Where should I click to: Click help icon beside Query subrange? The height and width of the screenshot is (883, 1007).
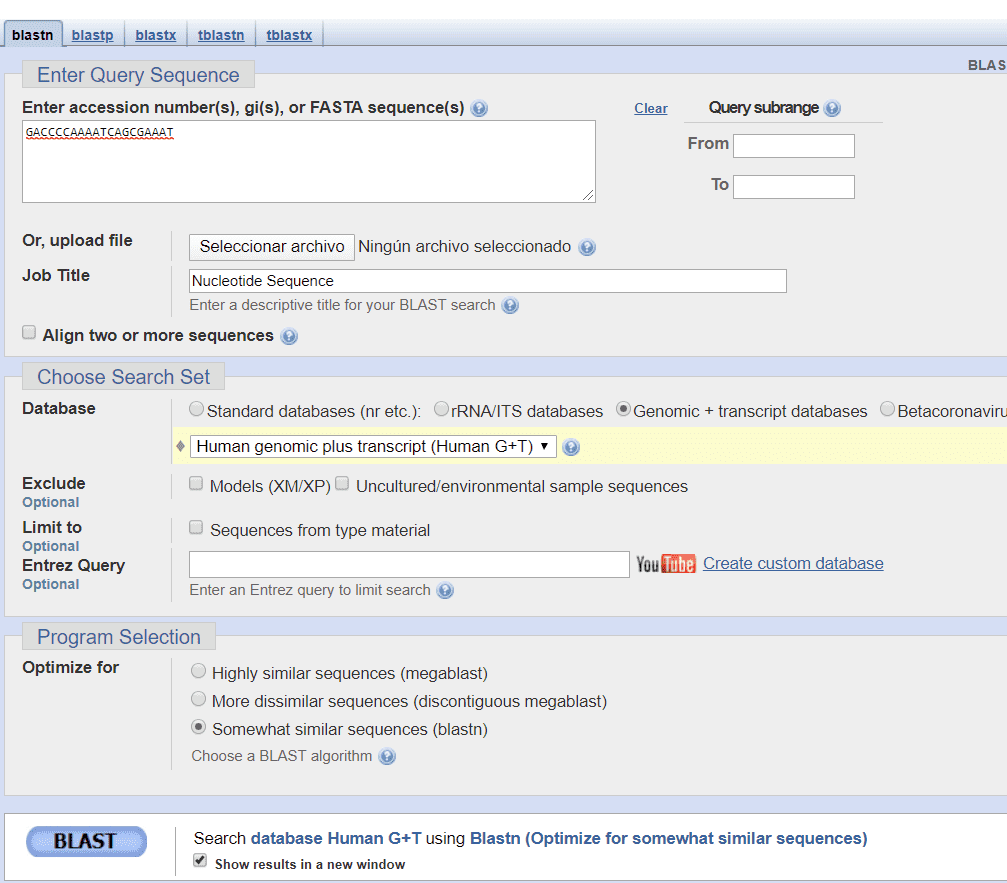pos(832,108)
